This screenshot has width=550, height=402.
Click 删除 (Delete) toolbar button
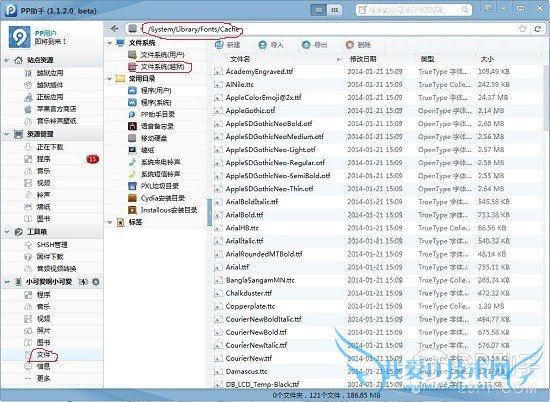tap(358, 45)
